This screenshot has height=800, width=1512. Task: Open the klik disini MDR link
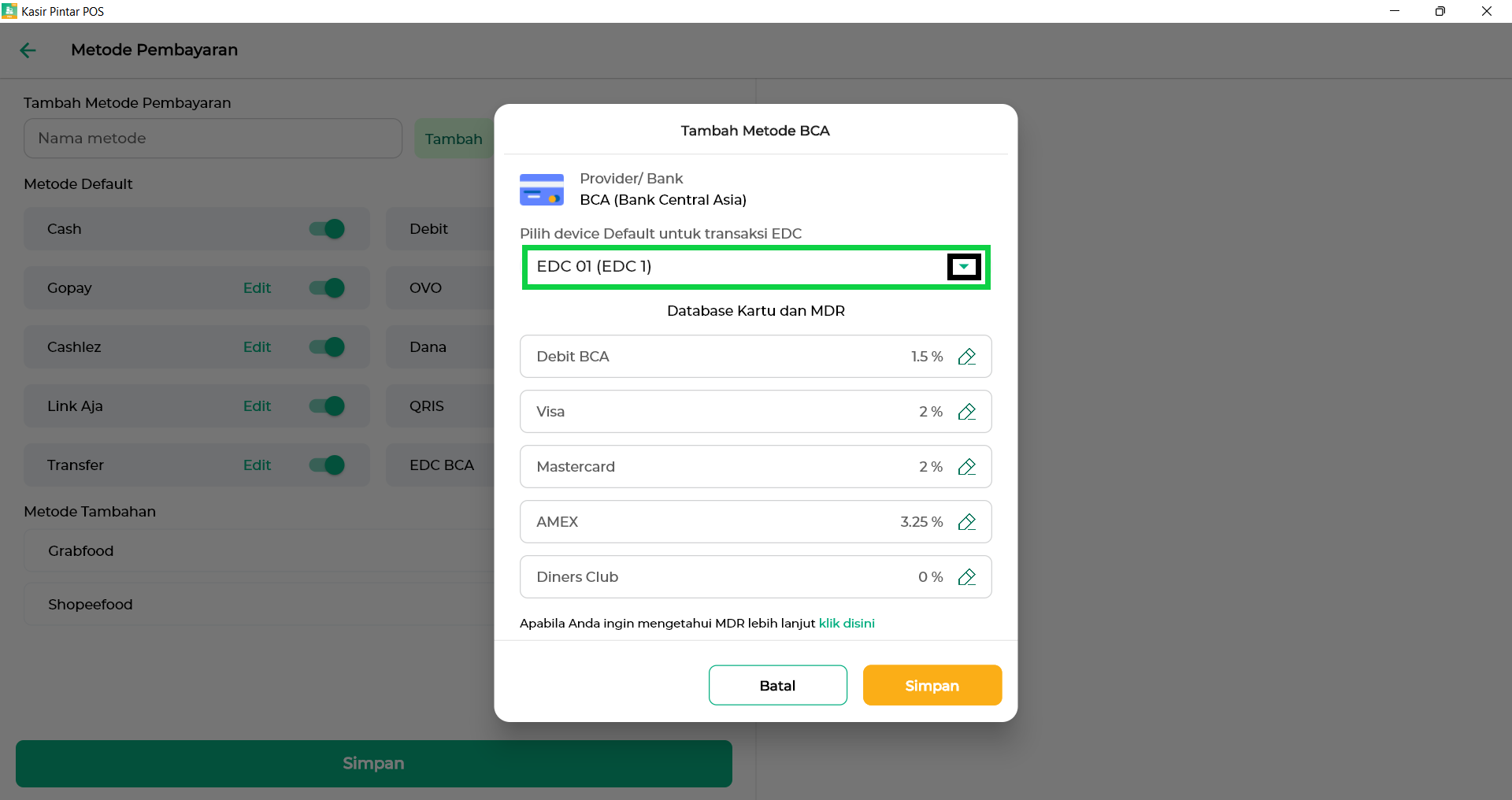click(847, 623)
